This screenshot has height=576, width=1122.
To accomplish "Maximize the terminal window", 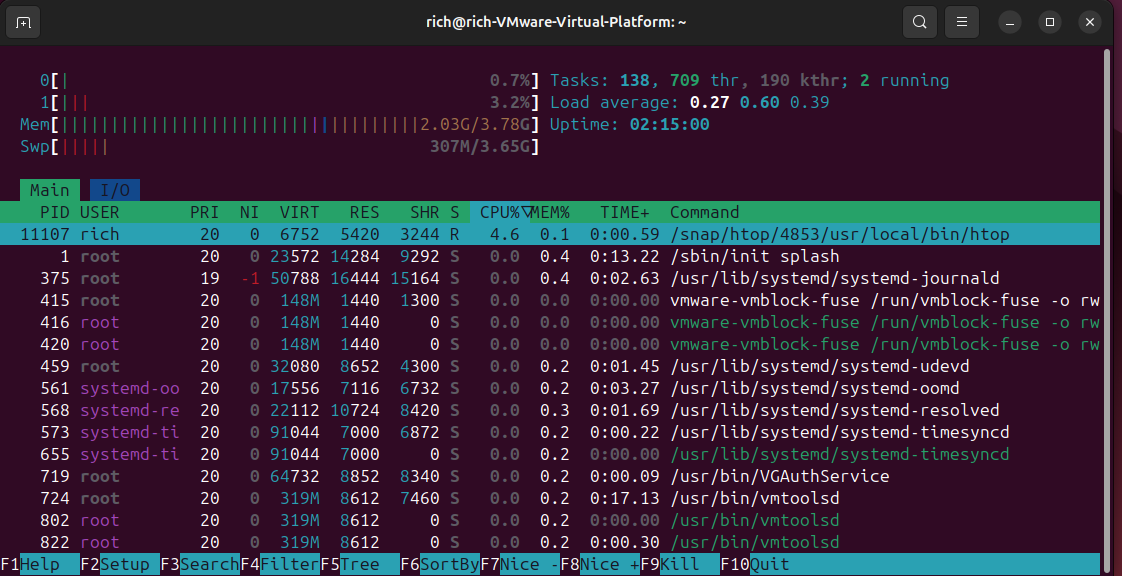I will point(1050,22).
